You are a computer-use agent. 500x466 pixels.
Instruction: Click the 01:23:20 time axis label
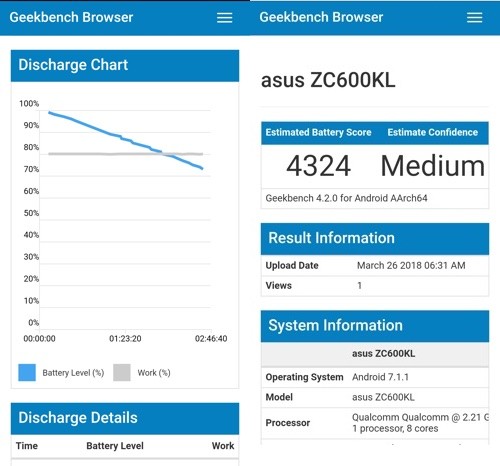coord(125,339)
